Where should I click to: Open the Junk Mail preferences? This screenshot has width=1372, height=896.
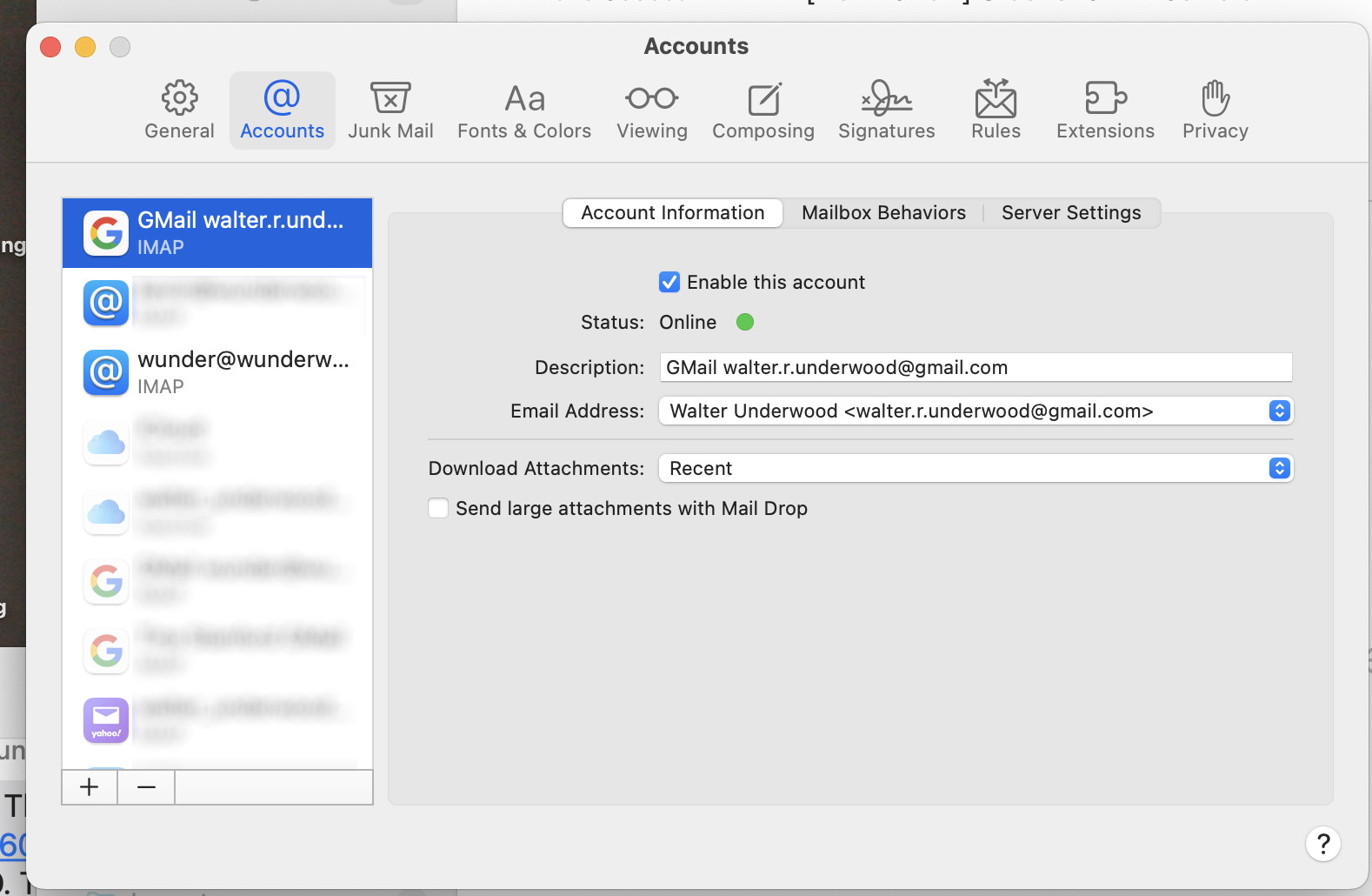[390, 110]
